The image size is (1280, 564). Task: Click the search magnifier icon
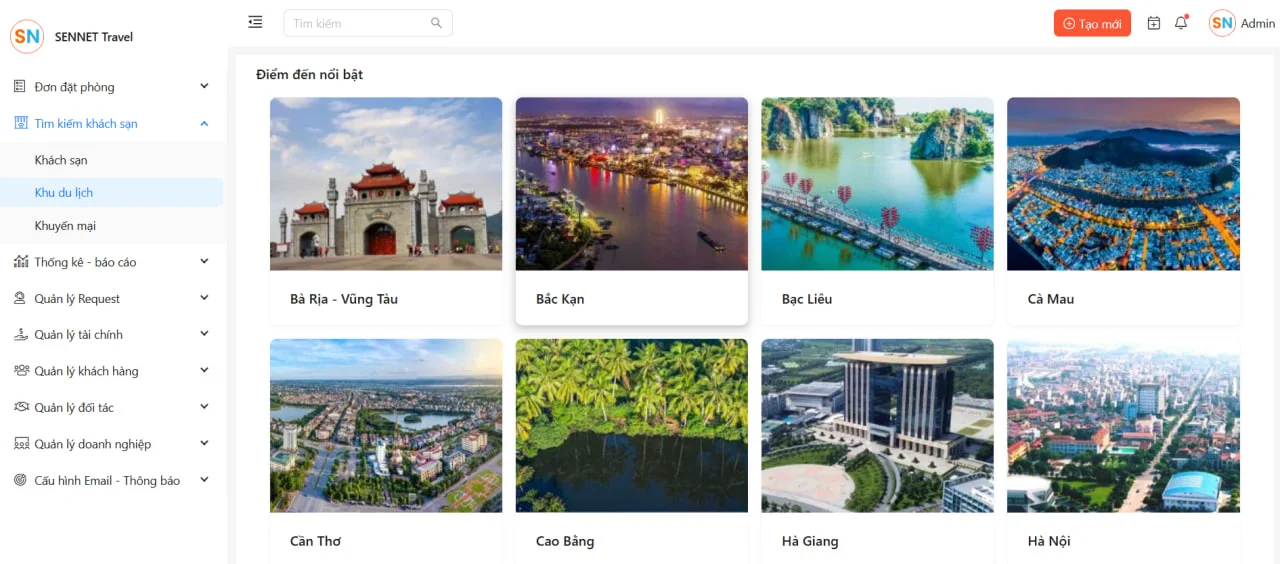tap(436, 23)
